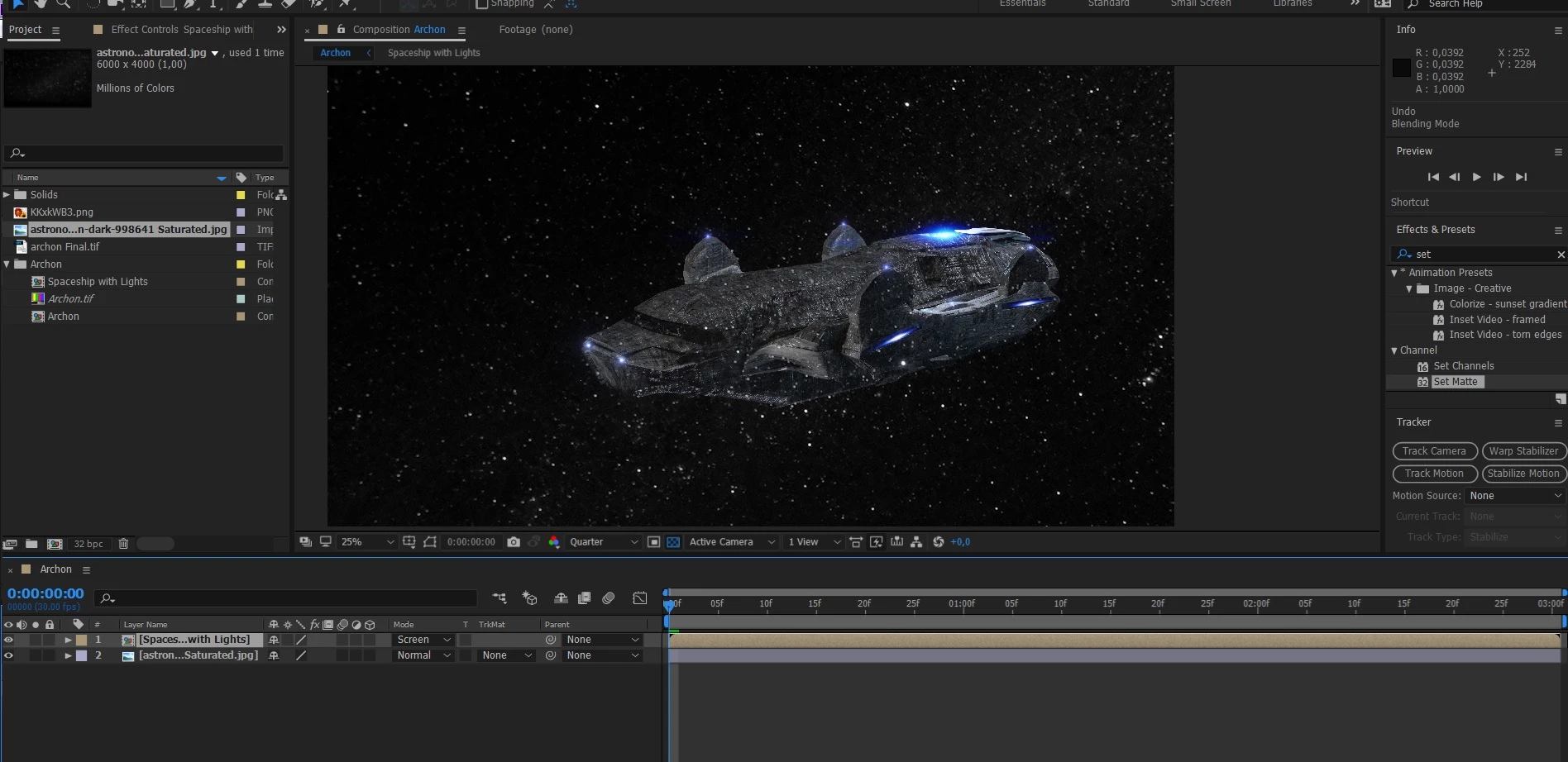The width and height of the screenshot is (1568, 762).
Task: Hide the astron Saturated.jpg layer
Action: (8, 655)
